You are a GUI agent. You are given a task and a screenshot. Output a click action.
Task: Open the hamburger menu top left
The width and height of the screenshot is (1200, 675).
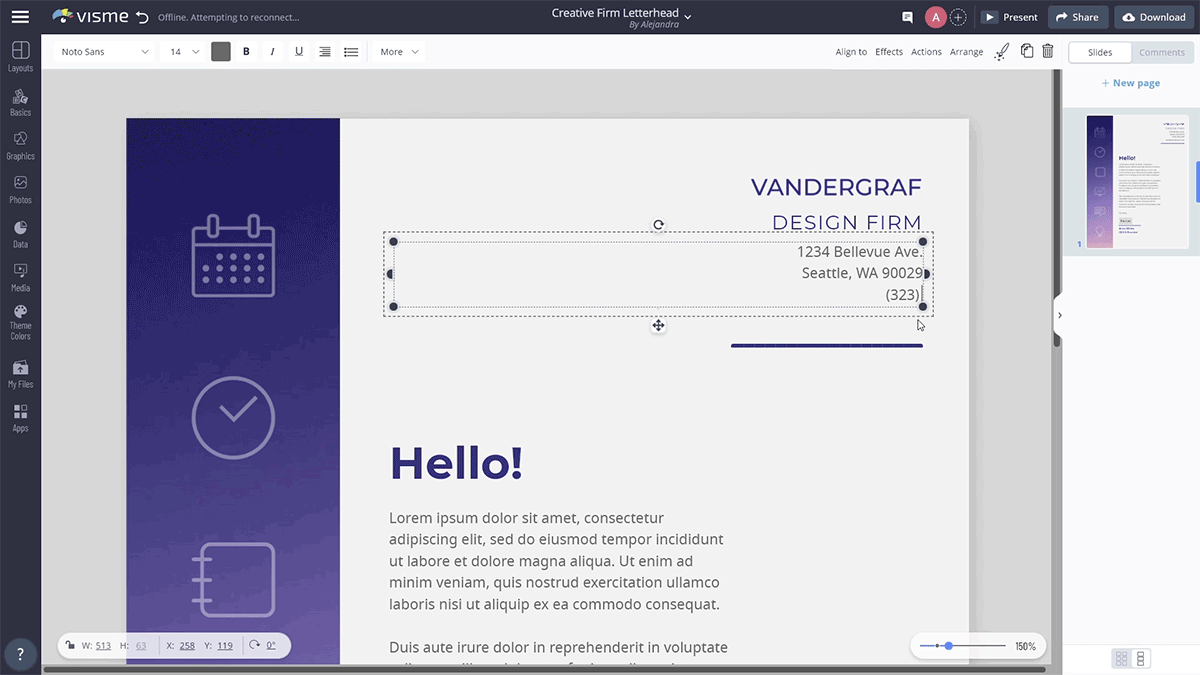[x=20, y=16]
